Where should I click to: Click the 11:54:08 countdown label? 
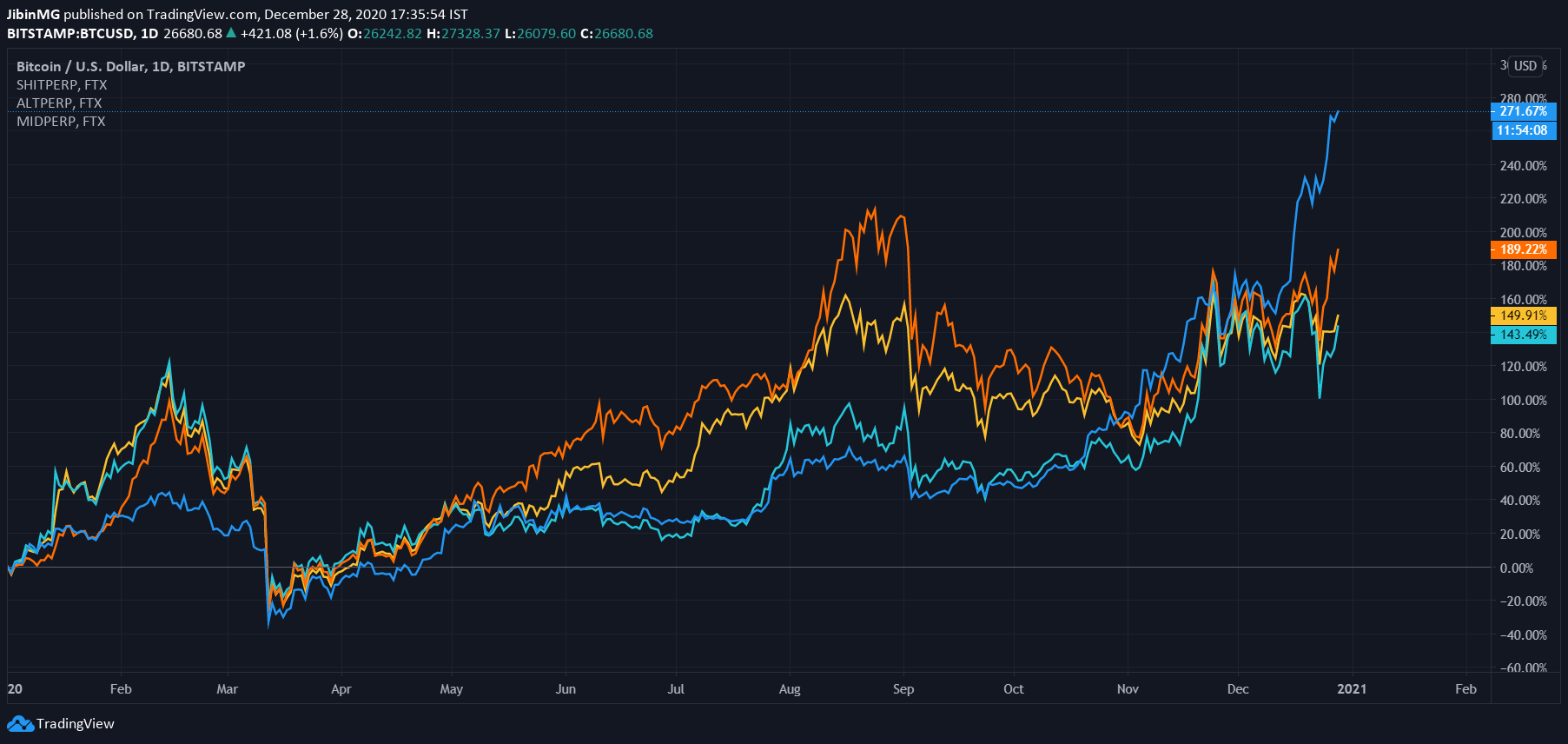pyautogui.click(x=1524, y=130)
